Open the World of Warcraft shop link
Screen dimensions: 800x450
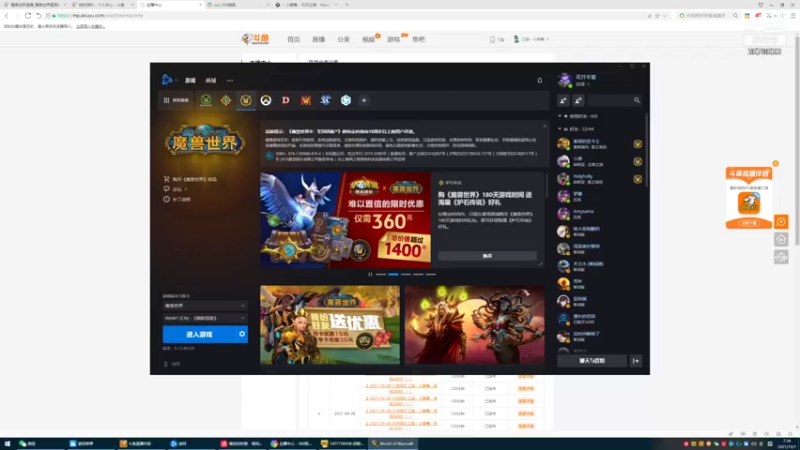coord(190,179)
